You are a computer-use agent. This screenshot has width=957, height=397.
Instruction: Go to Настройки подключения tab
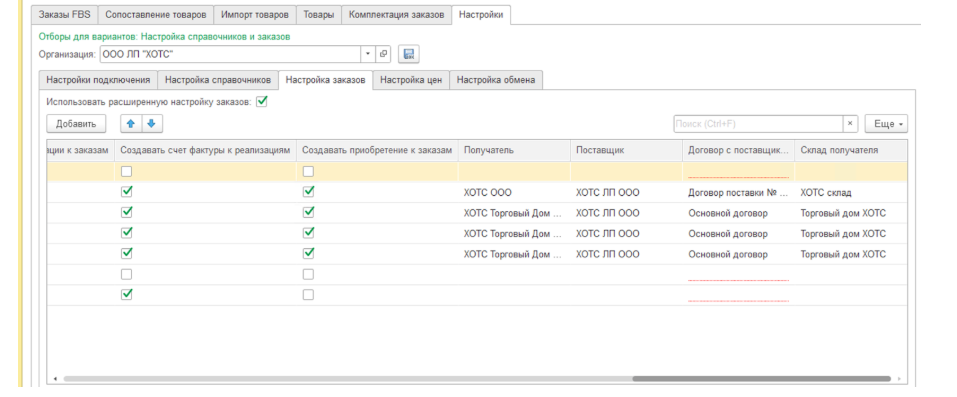[x=98, y=80]
